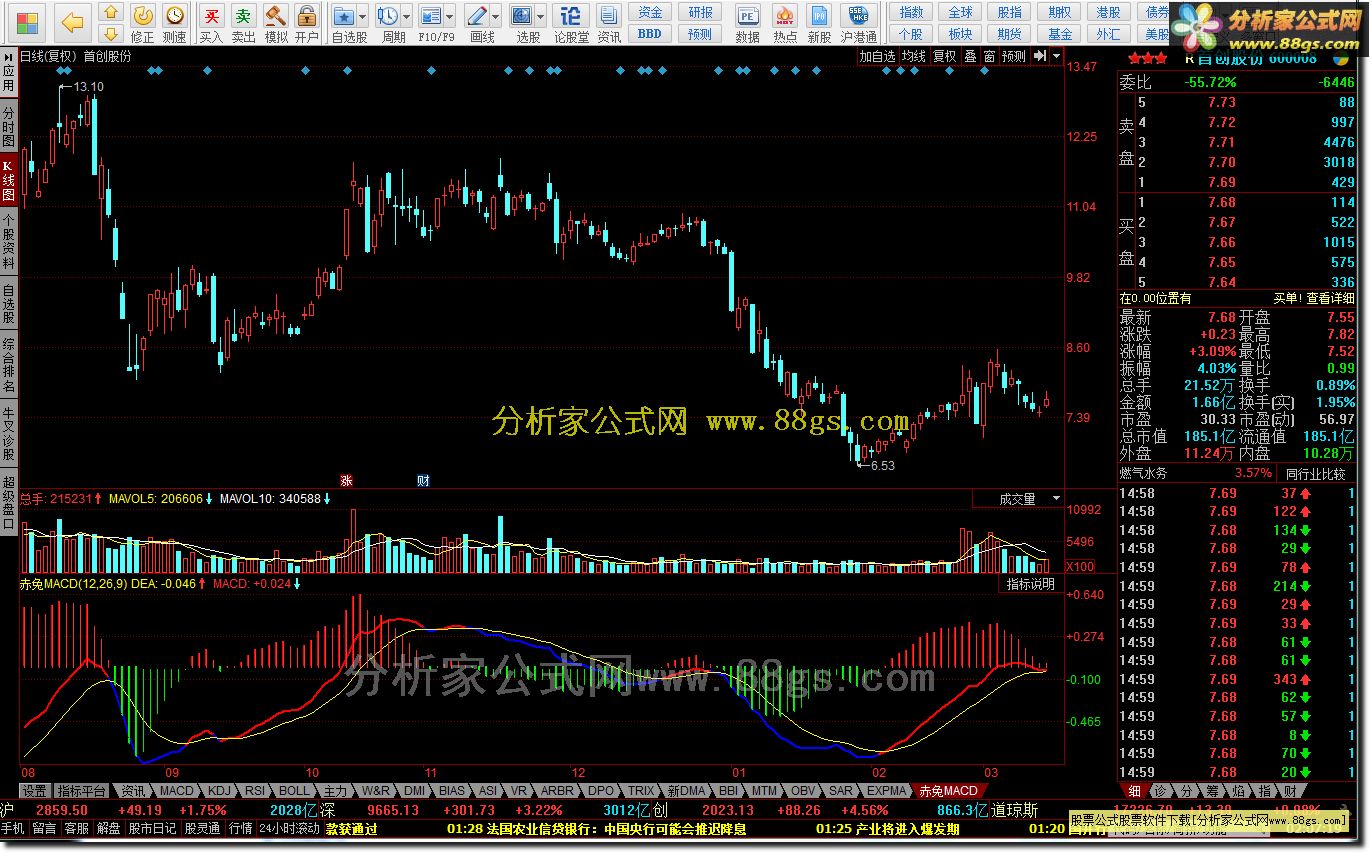Expand the 自选股 dropdown arrow
Screen dimensions: 1371x853
point(363,16)
